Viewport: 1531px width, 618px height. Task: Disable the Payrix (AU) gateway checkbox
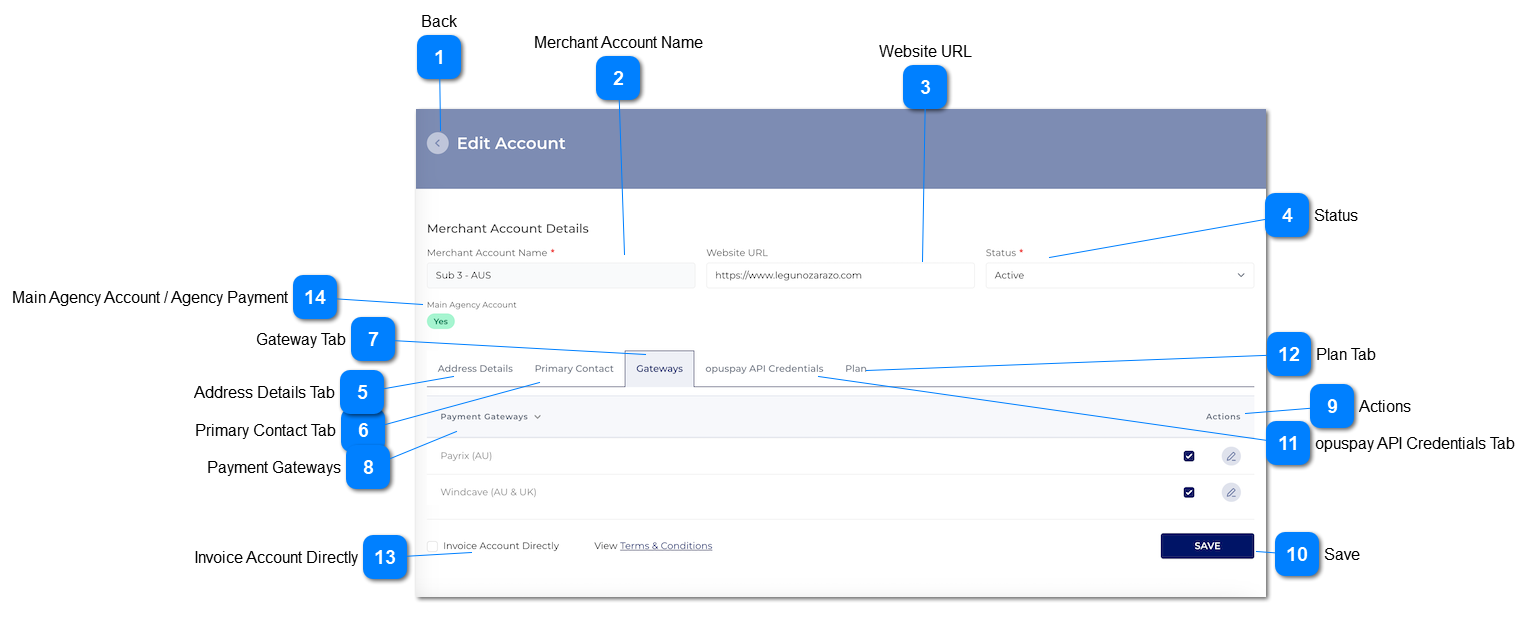point(1189,455)
